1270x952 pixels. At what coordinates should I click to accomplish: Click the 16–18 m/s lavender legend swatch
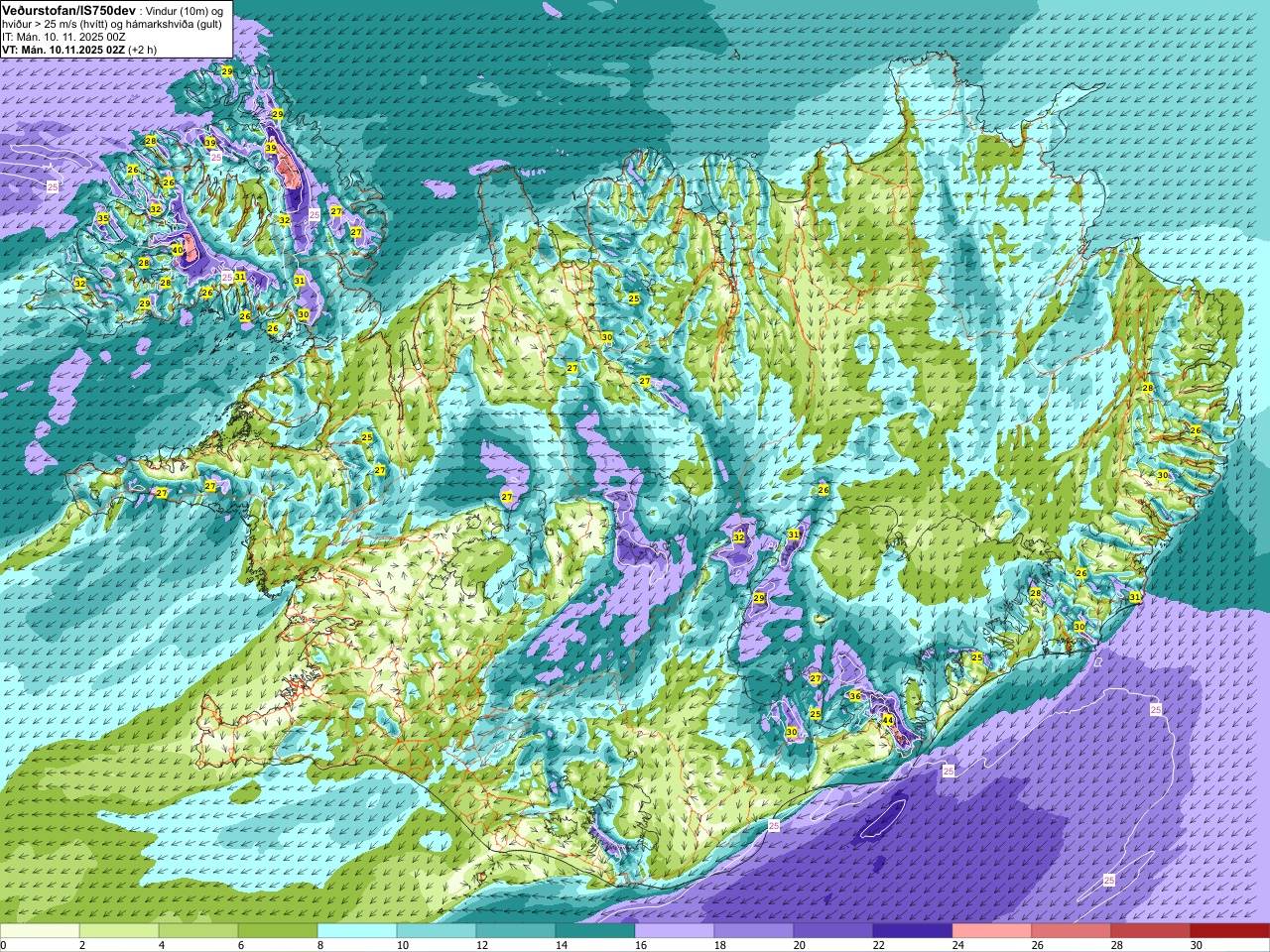(x=675, y=930)
